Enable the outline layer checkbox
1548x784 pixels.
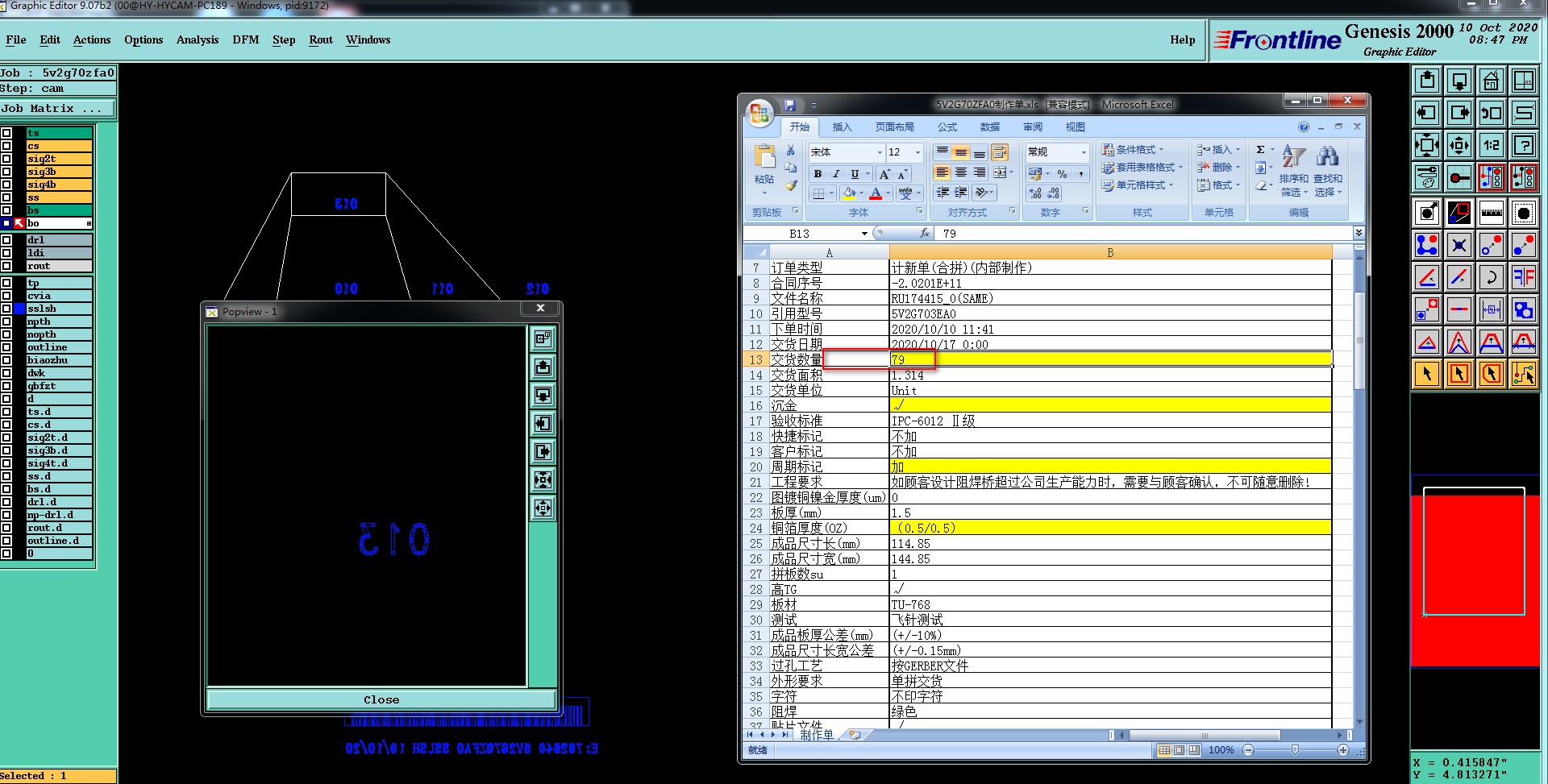[x=6, y=347]
